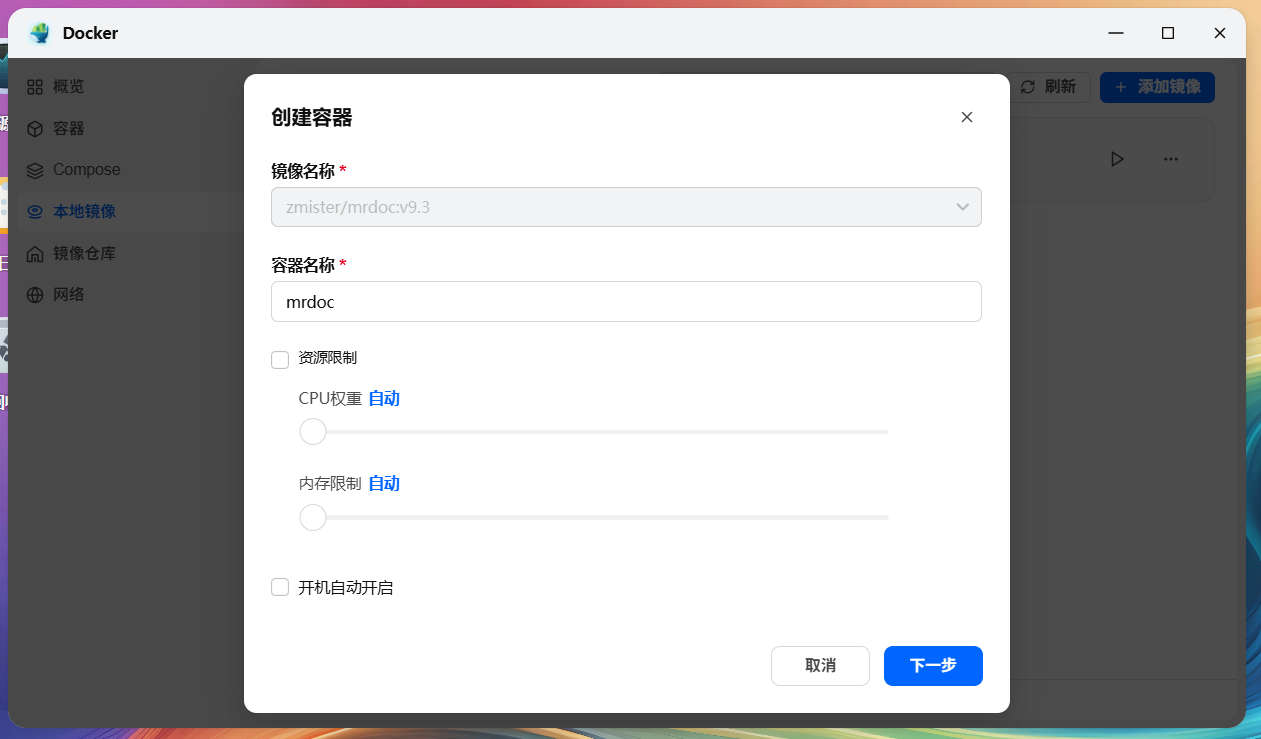Screen dimensions: 1261x739
Task: Click the Network (网络) globe icon
Action: [35, 295]
